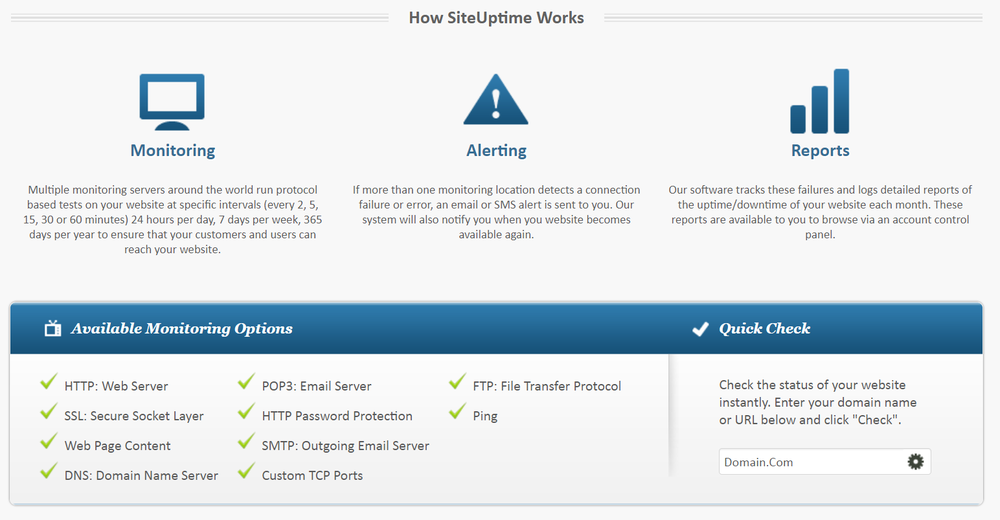Click the green check beside DNS: Domain Name Server

(48, 472)
